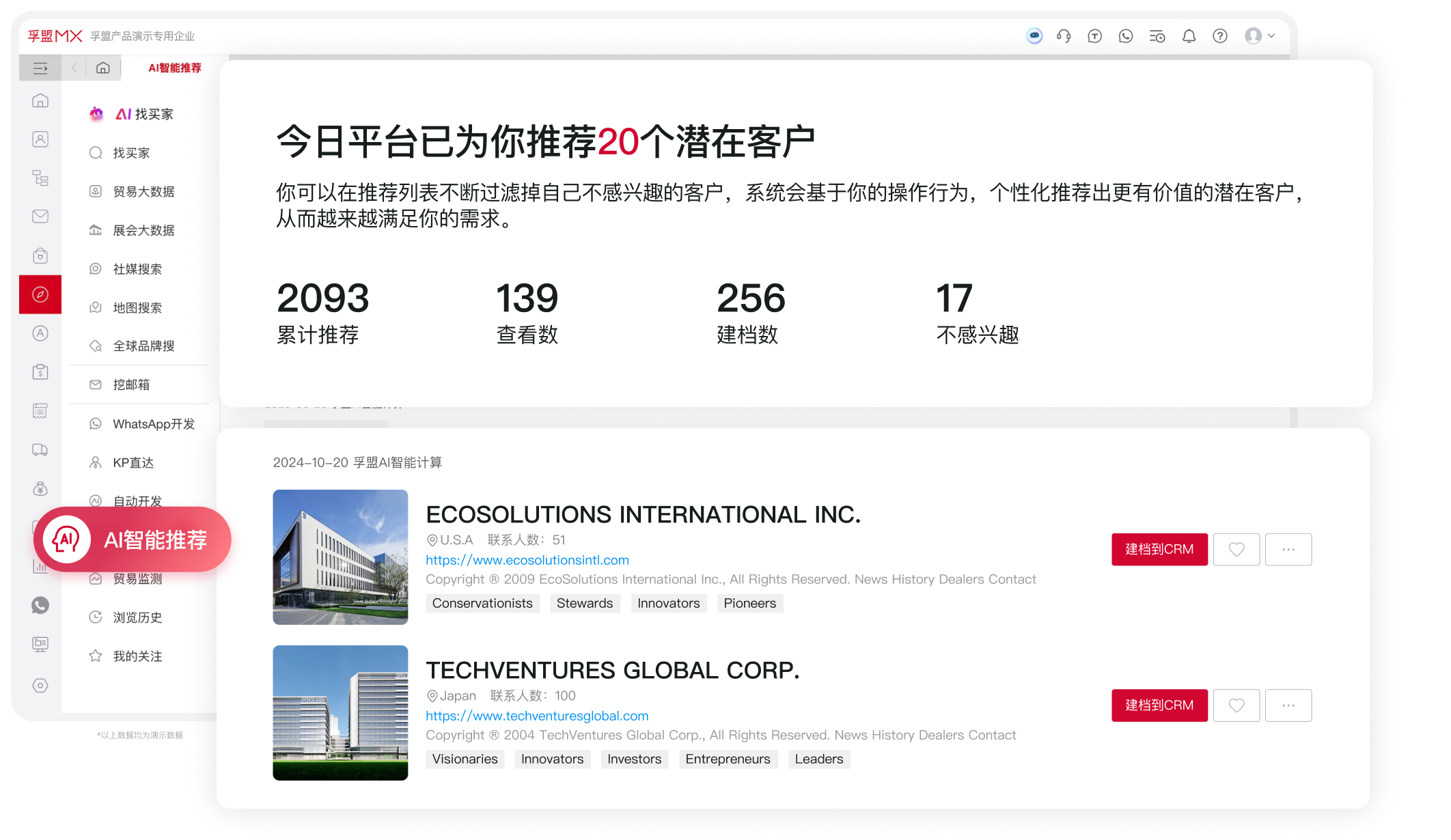Image resolution: width=1451 pixels, height=840 pixels.
Task: Open the notification bell at the top right
Action: click(x=1189, y=36)
